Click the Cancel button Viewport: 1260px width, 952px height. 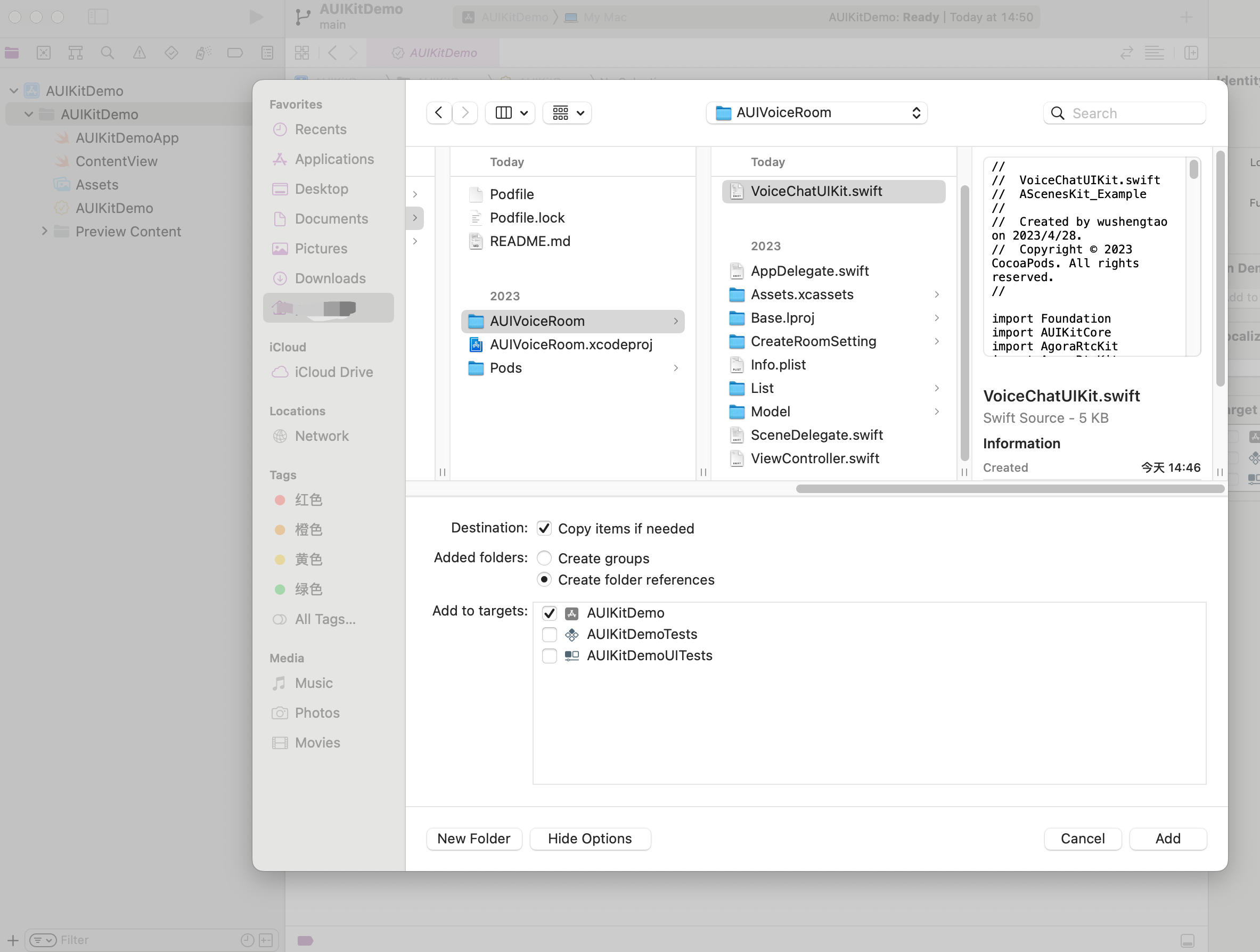(x=1082, y=838)
